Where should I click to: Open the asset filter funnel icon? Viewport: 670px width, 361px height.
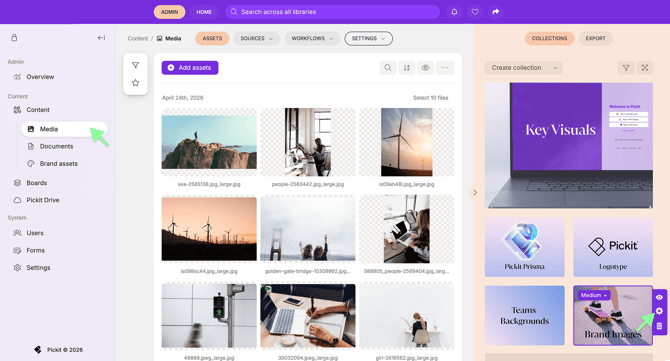click(135, 65)
